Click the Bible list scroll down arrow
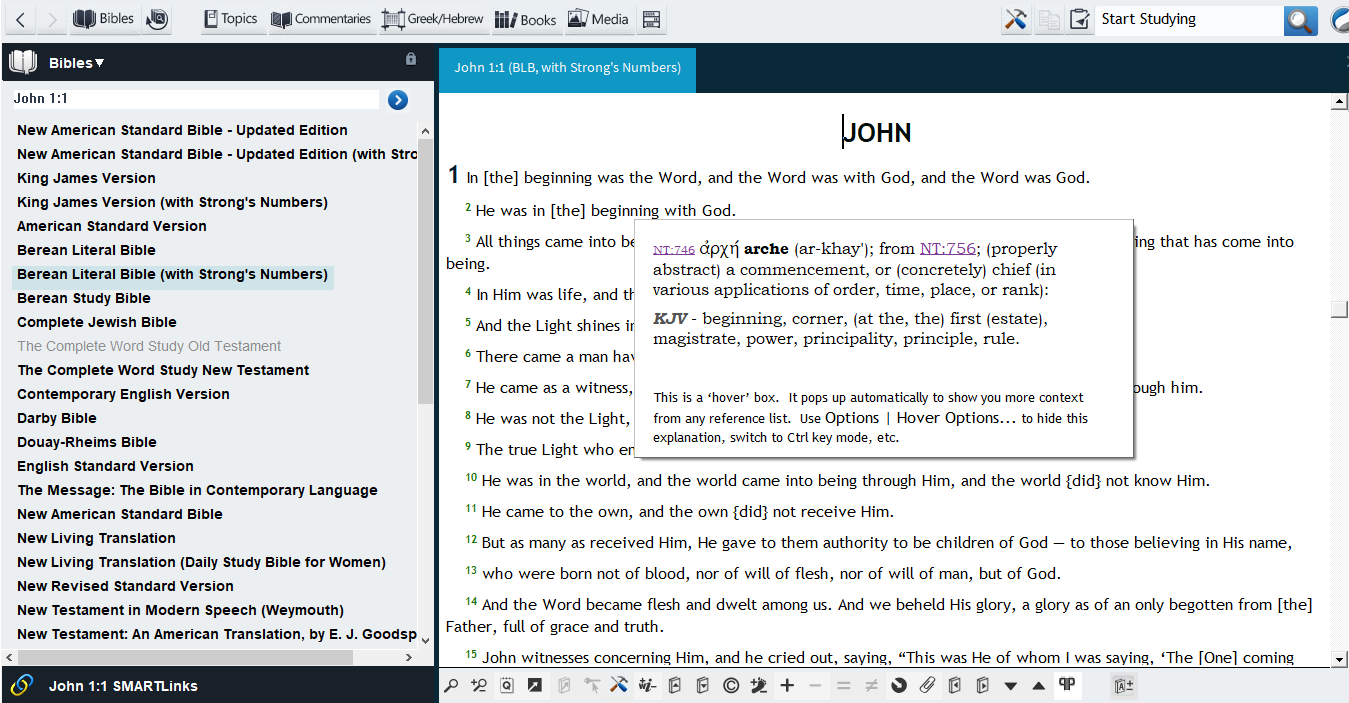The image size is (1349, 703). coord(425,640)
